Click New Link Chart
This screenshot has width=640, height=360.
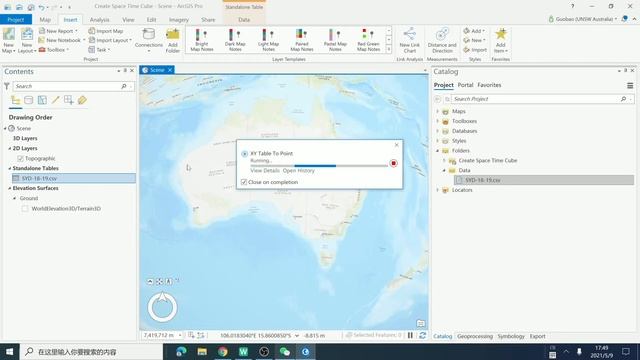click(x=409, y=40)
